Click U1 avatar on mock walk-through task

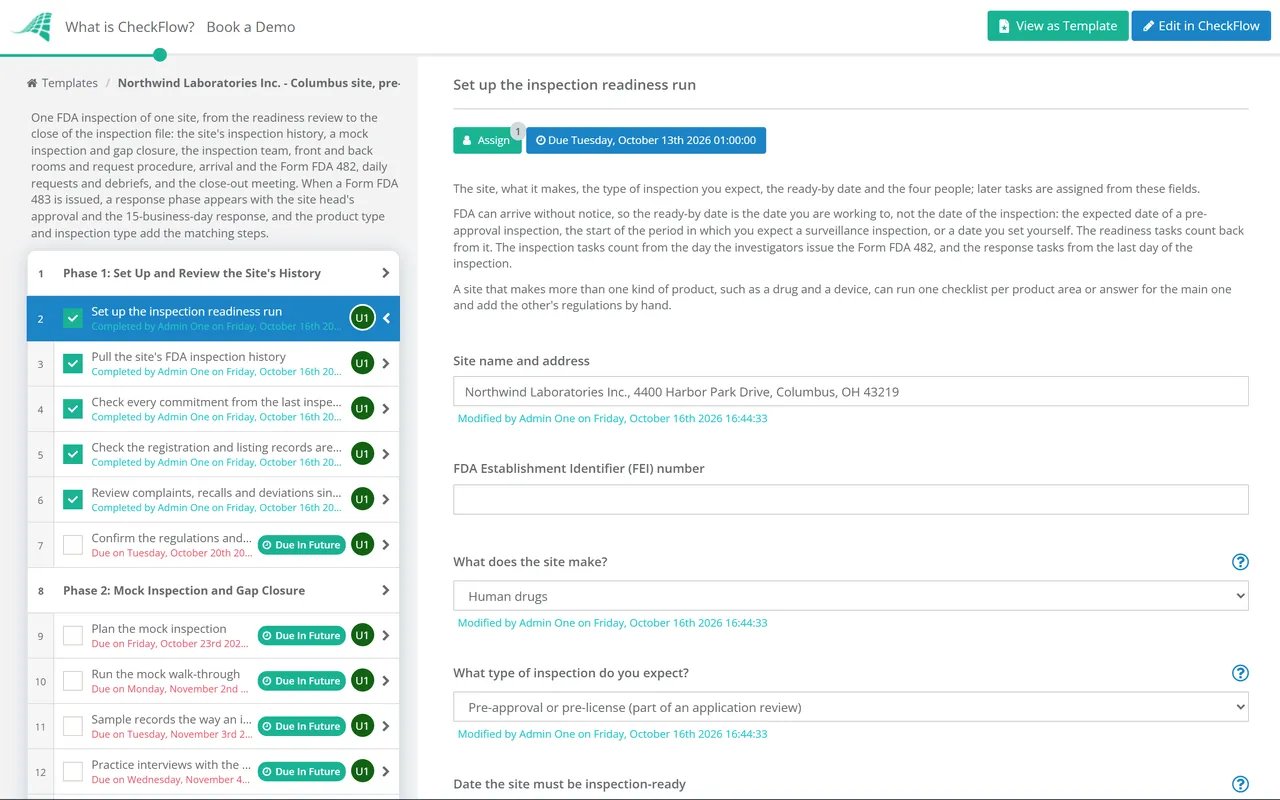[362, 681]
